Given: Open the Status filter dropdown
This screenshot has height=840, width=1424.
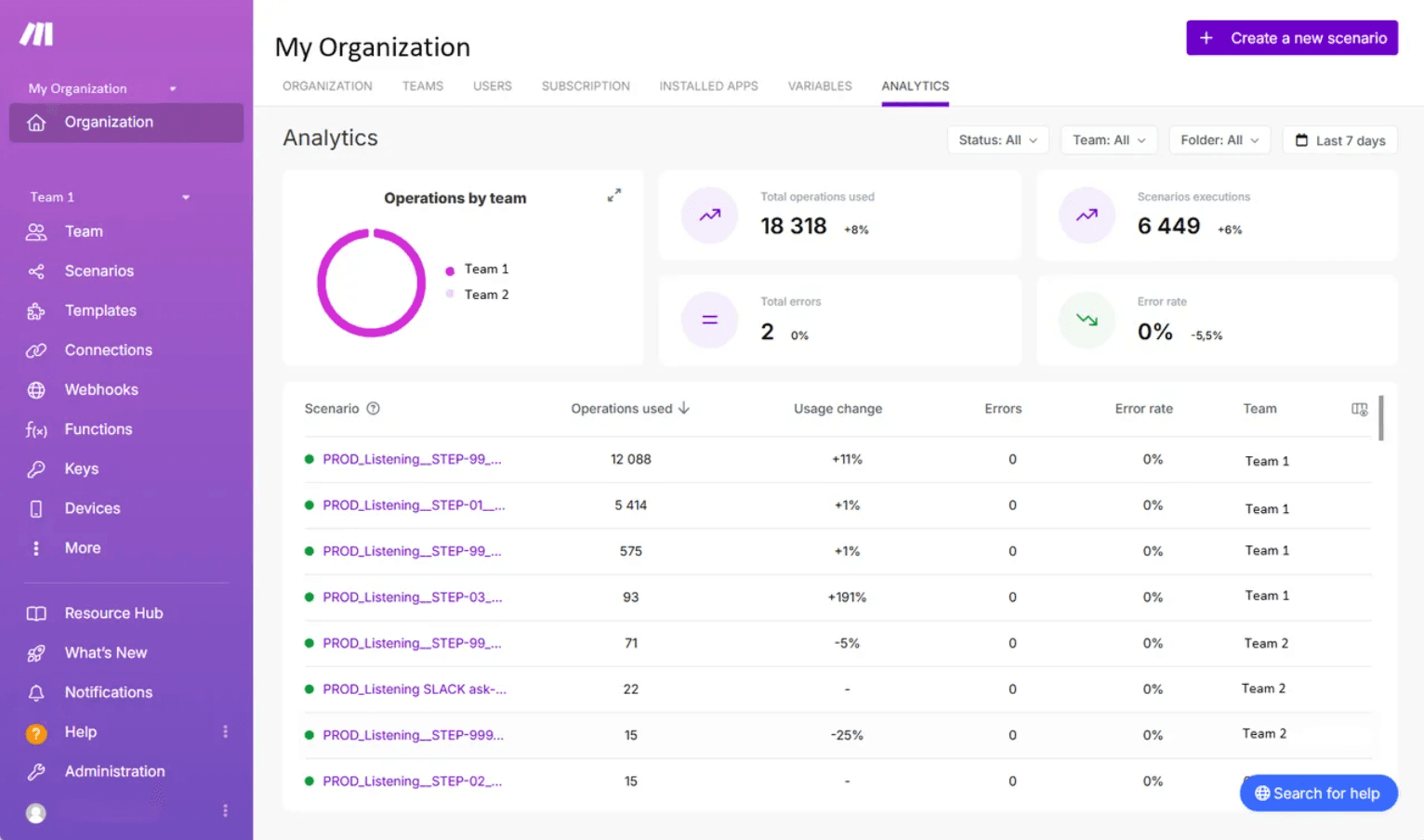Looking at the screenshot, I should (x=997, y=139).
